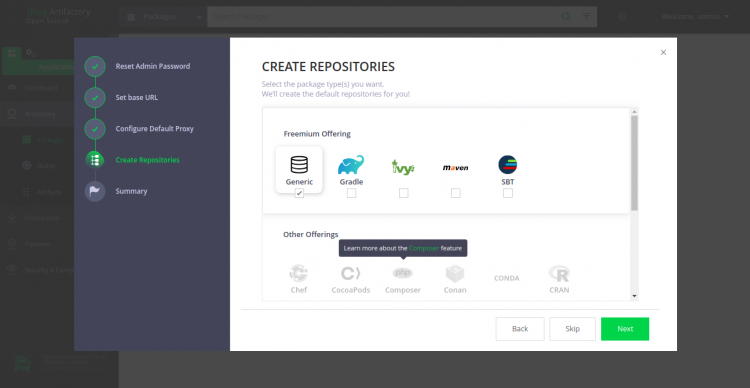
Task: Open Artifactory in the sidebar
Action: 41,114
